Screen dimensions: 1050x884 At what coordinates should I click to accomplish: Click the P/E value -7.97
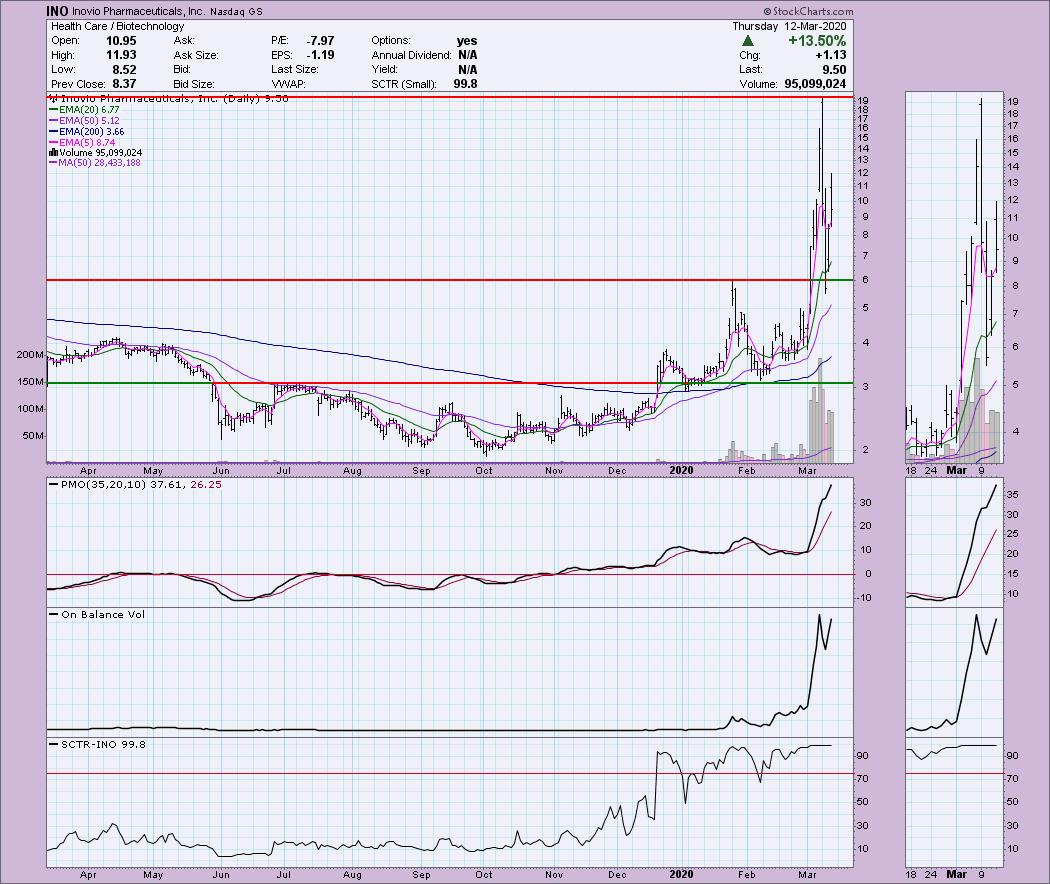coord(318,41)
